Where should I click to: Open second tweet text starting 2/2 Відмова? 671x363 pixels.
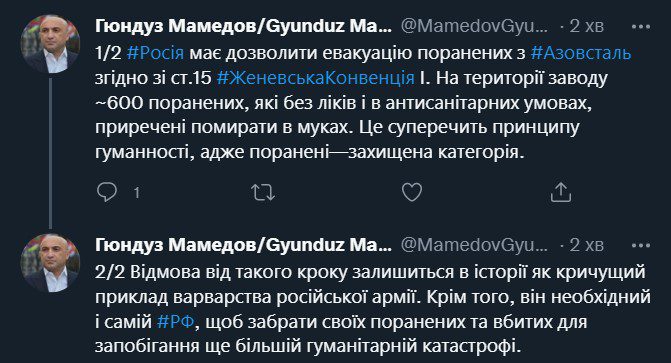[x=373, y=309]
